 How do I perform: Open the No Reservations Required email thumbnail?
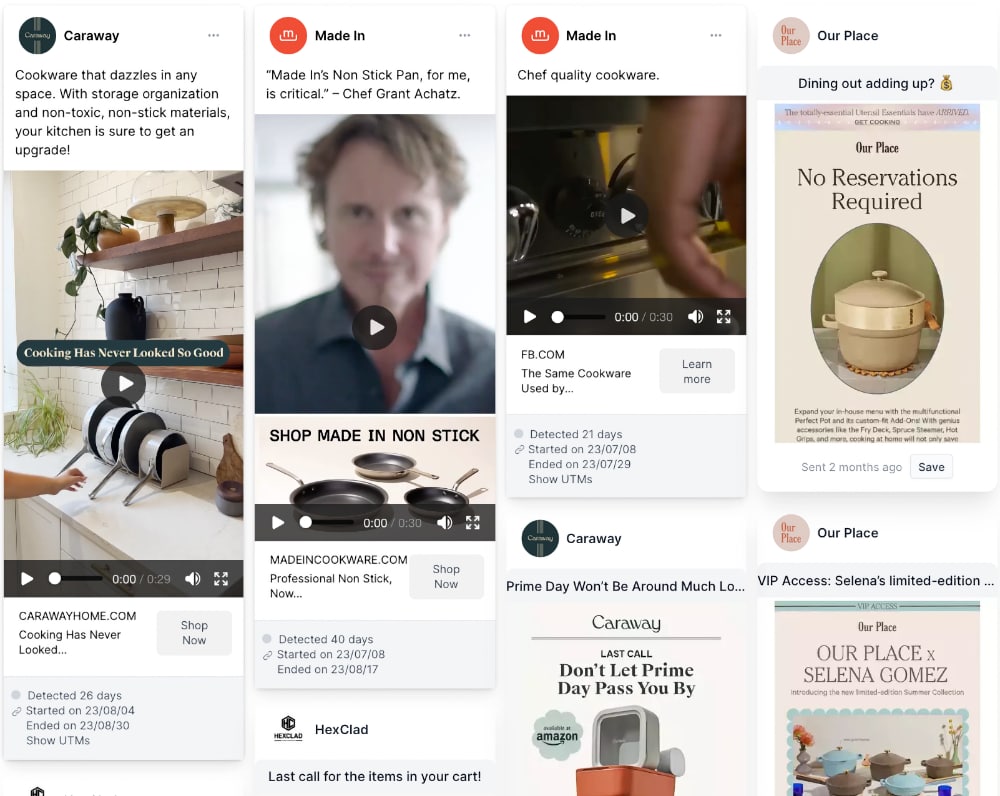coord(877,274)
